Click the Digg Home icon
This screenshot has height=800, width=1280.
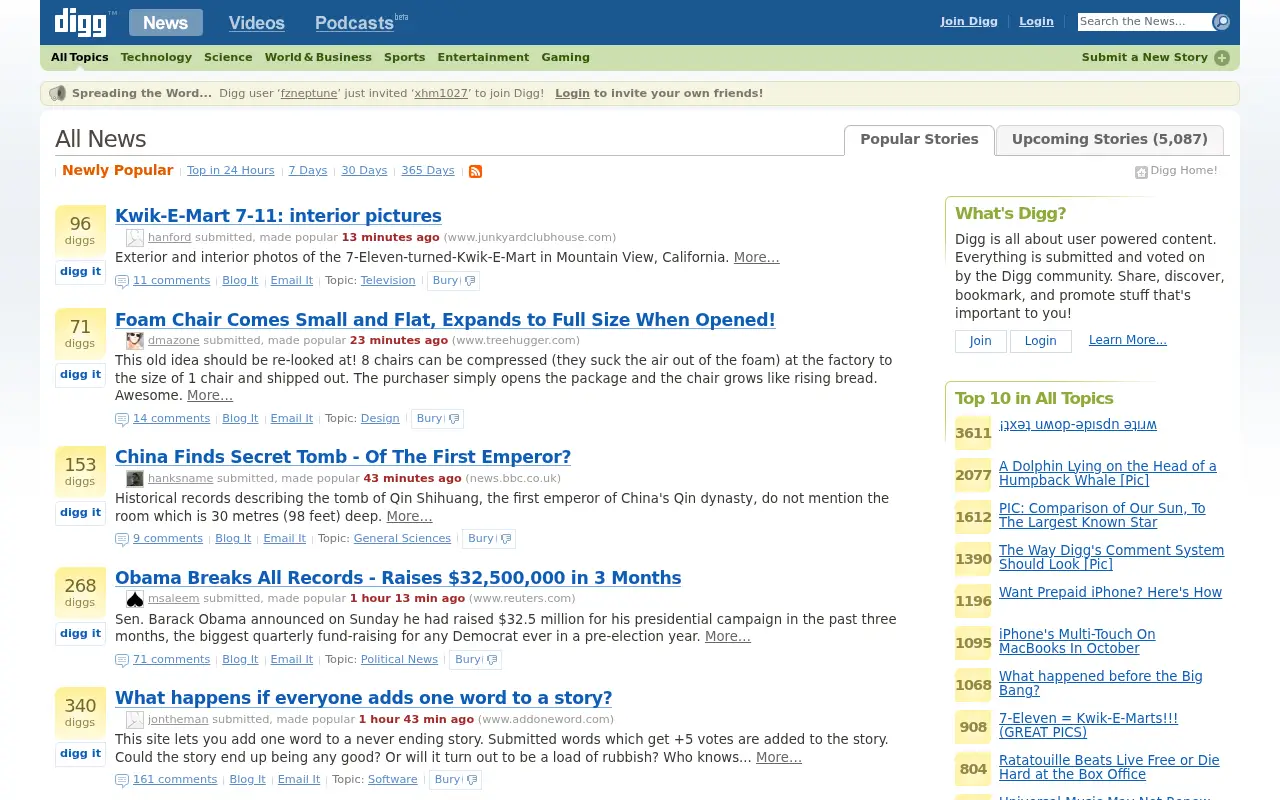pyautogui.click(x=1141, y=172)
